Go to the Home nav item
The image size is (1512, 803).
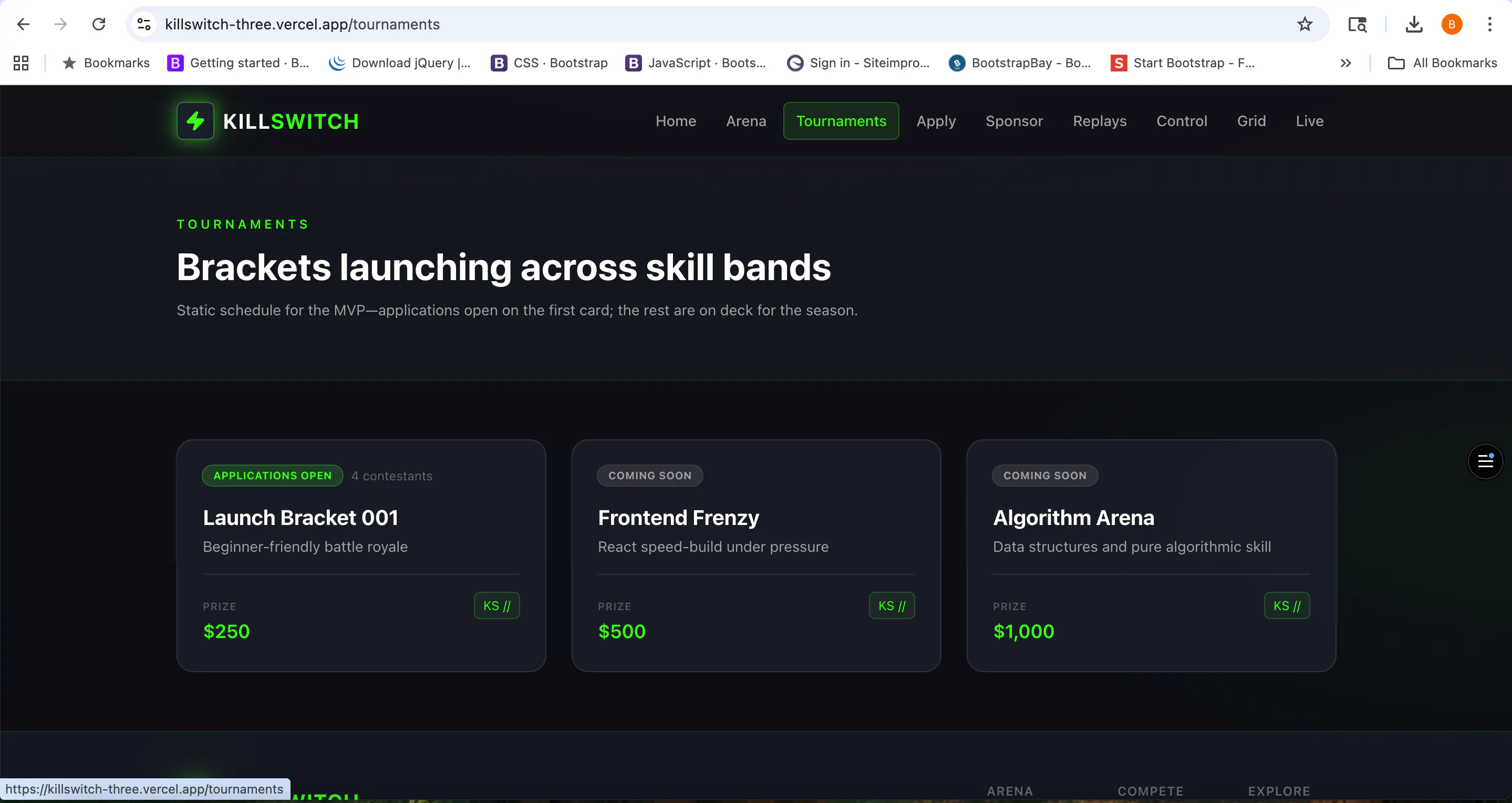tap(676, 121)
